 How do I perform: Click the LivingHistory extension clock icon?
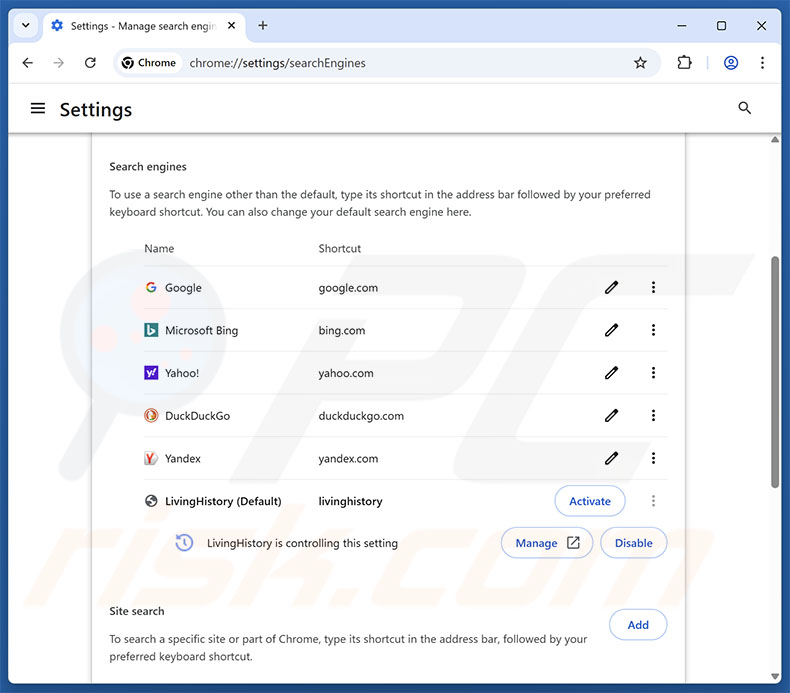(184, 543)
